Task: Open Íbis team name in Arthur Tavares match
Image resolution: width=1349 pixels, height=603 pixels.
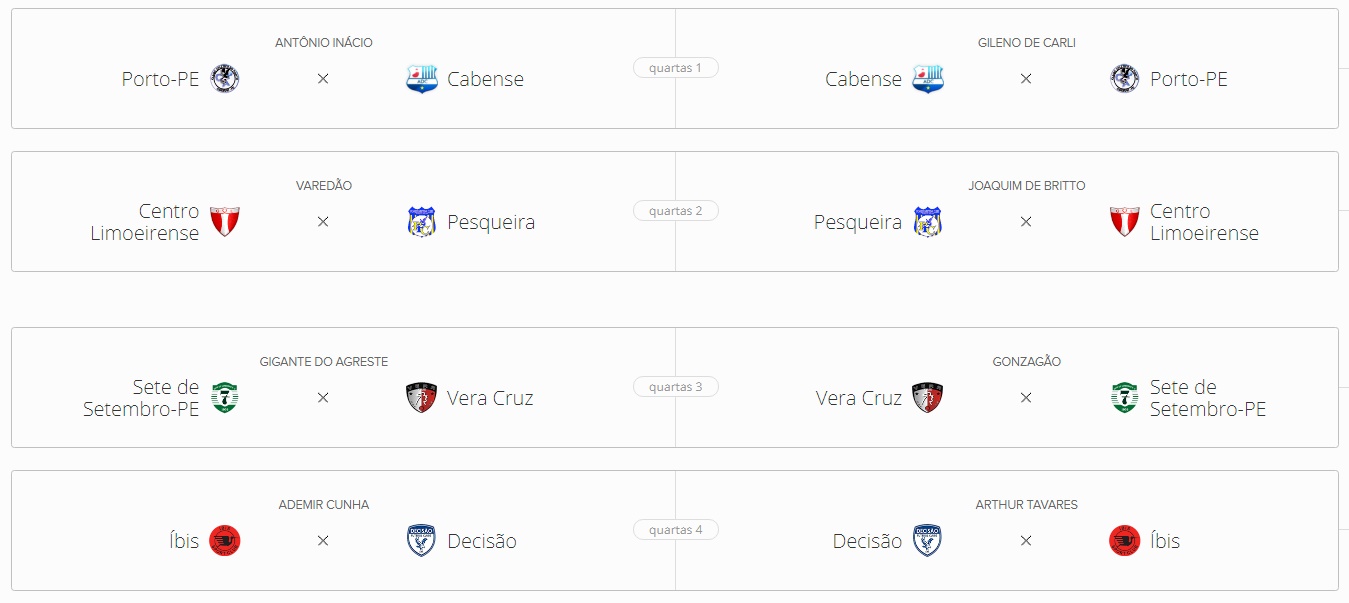Action: (x=1165, y=541)
